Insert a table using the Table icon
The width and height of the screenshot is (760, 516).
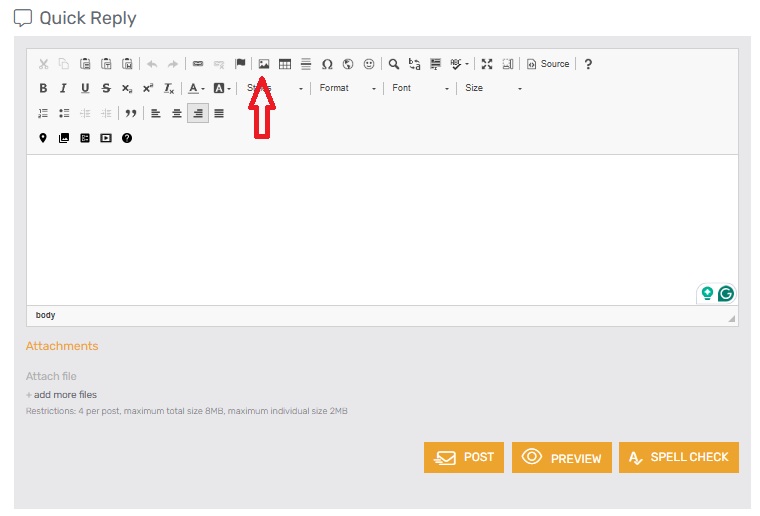[x=285, y=64]
